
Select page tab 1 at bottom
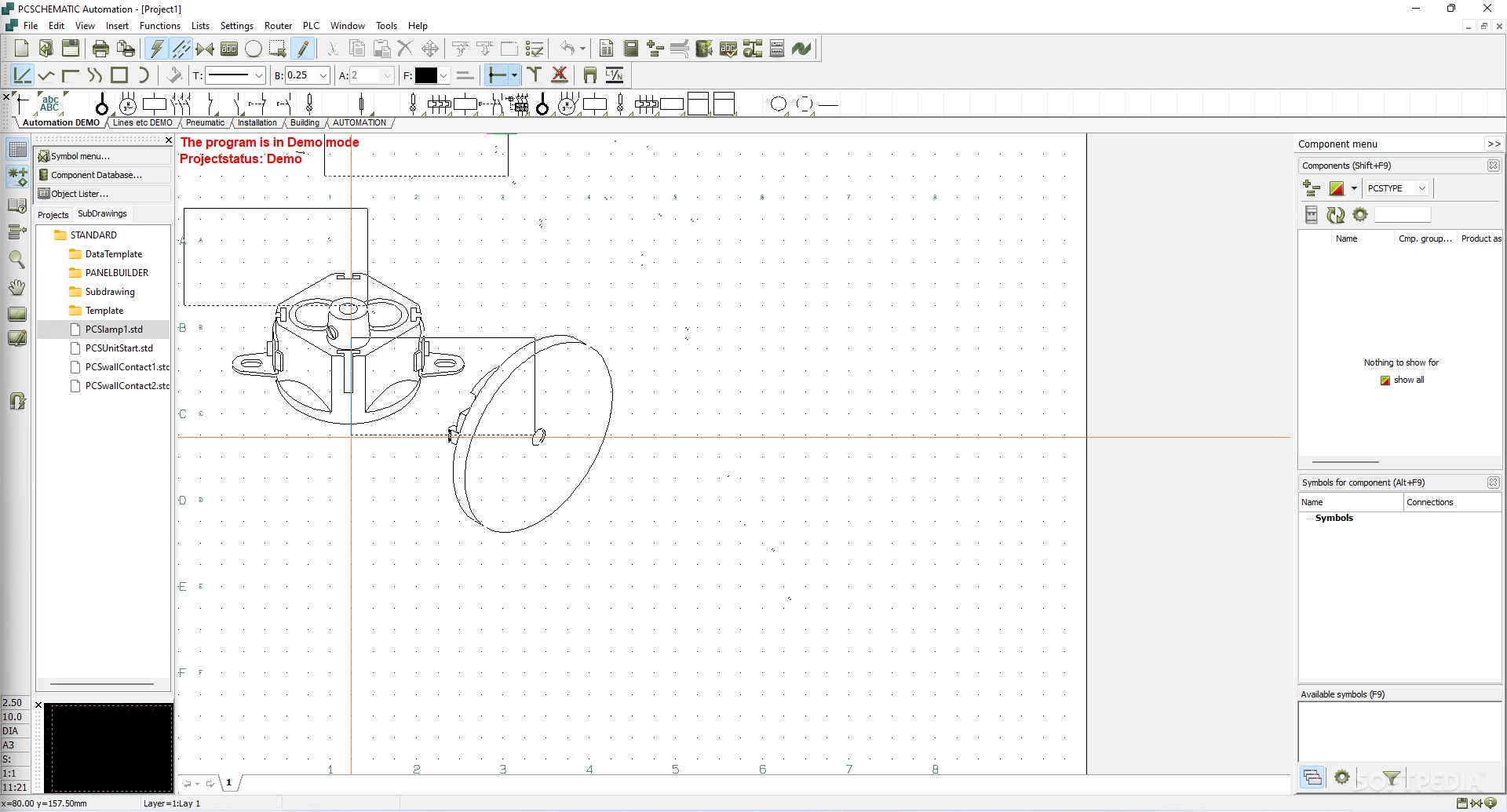point(229,782)
